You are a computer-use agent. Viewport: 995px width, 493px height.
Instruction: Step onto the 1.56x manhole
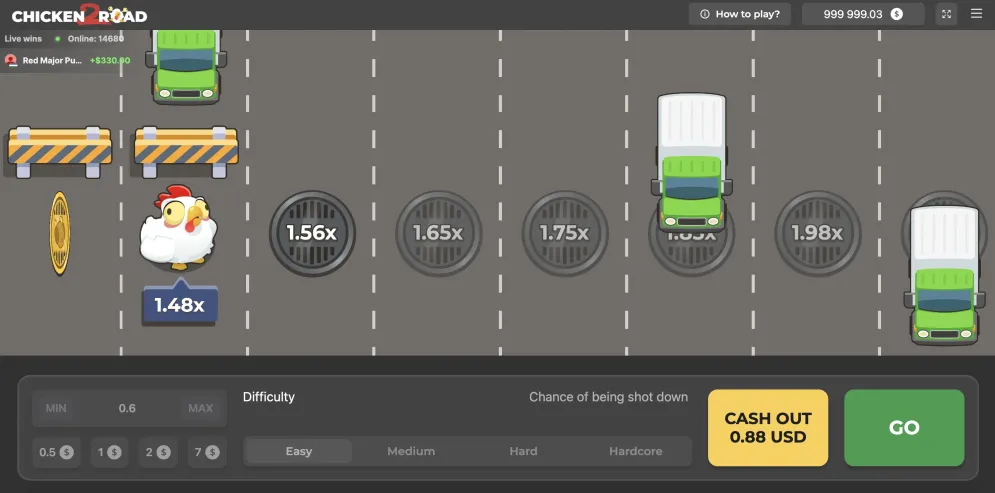[x=312, y=233]
